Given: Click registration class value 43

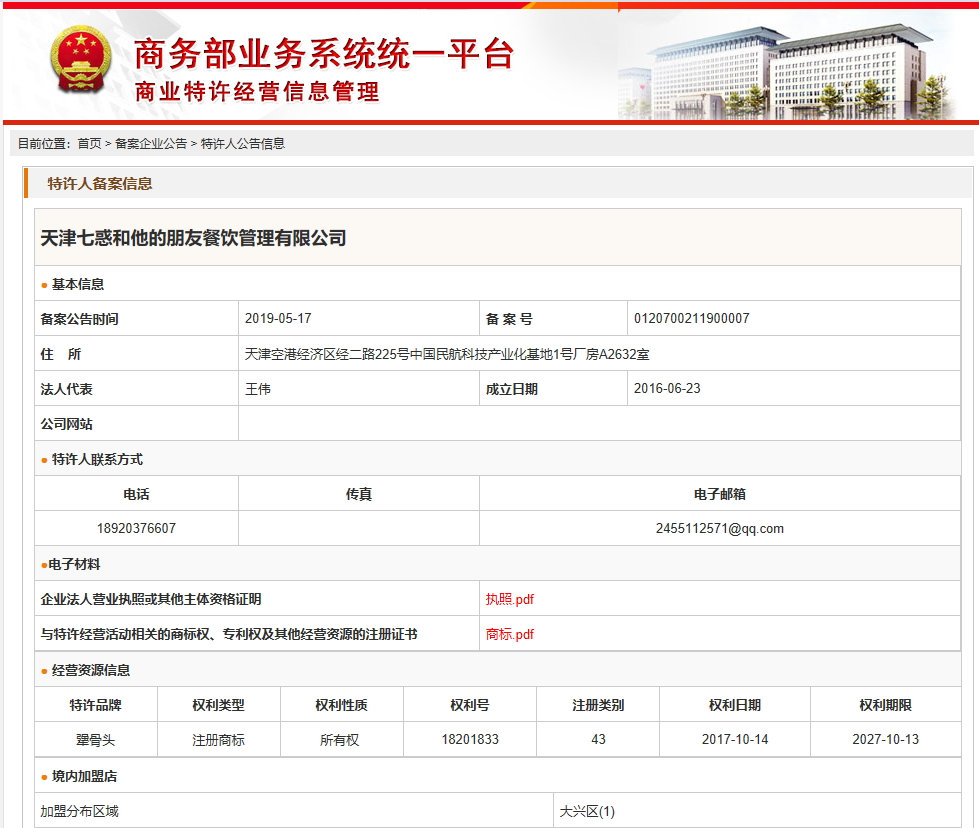Looking at the screenshot, I should tap(598, 739).
